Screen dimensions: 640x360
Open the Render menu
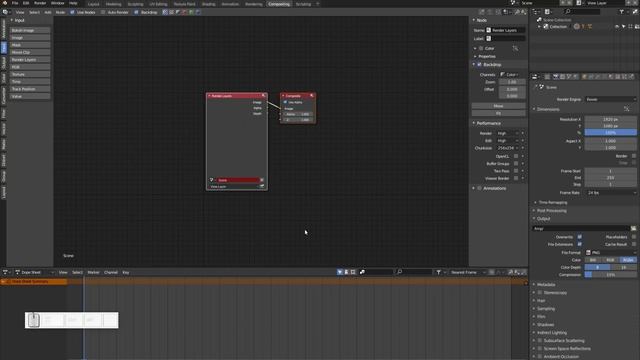pyautogui.click(x=40, y=3)
